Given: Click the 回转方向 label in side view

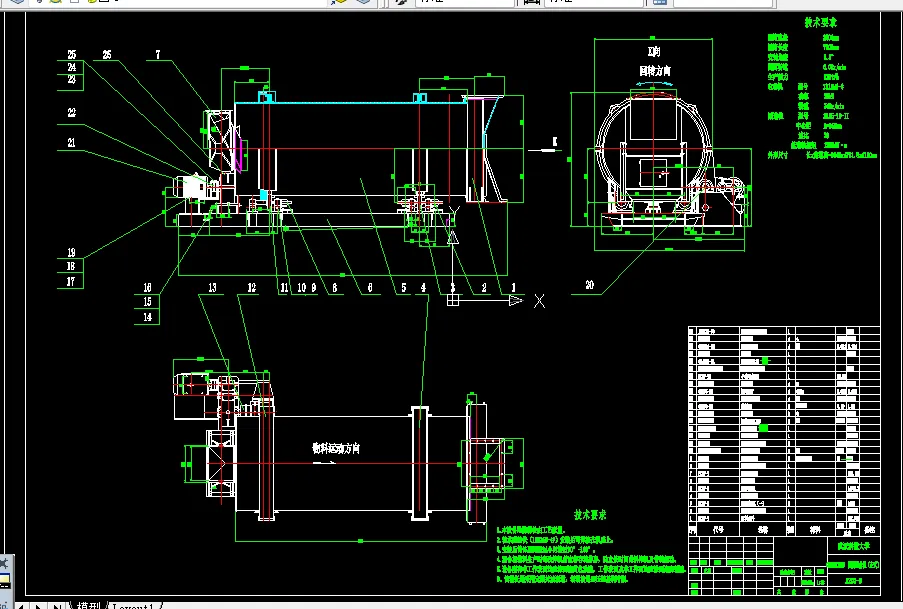Looking at the screenshot, I should pyautogui.click(x=655, y=71).
